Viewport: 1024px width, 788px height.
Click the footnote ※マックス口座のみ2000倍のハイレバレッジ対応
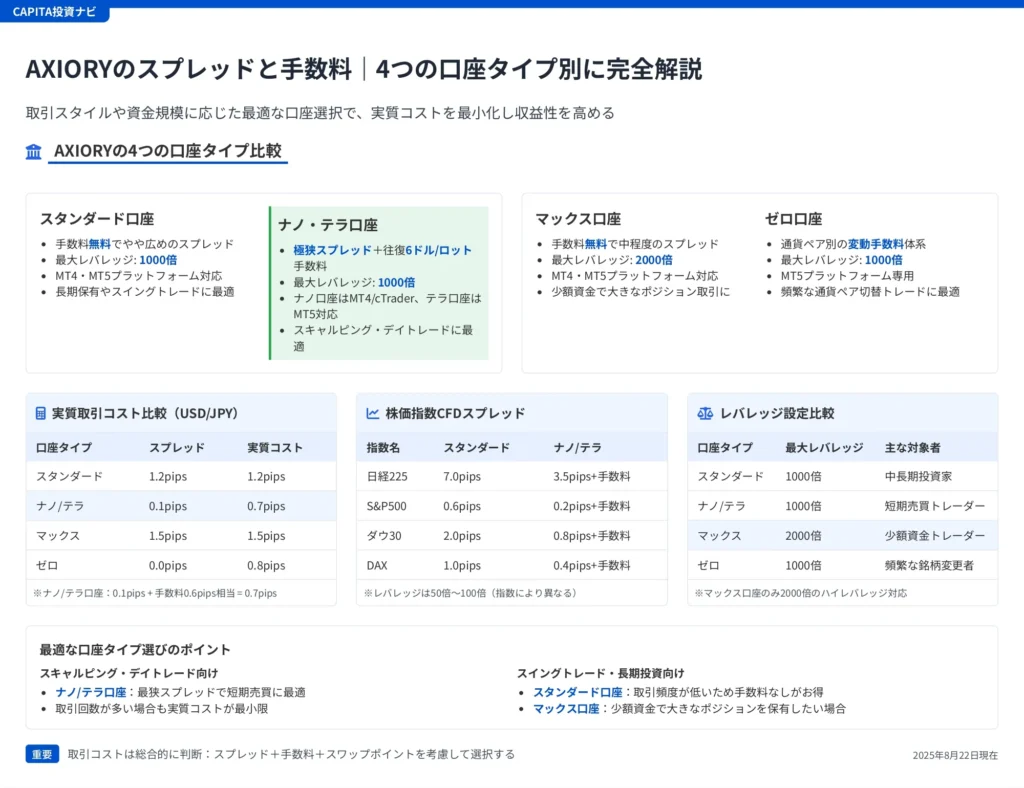tap(801, 593)
